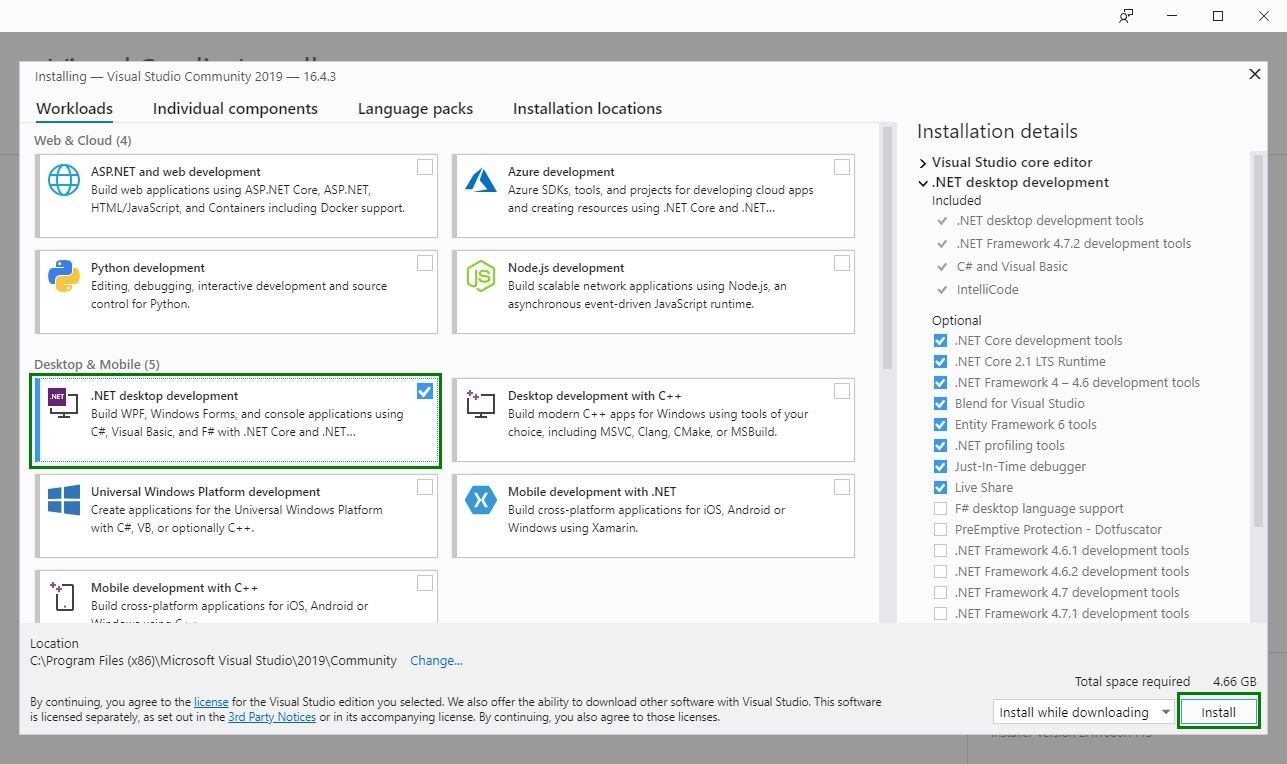Screen dimensions: 1287x764
Task: Click the Desktop development with C++ icon
Action: (x=481, y=404)
